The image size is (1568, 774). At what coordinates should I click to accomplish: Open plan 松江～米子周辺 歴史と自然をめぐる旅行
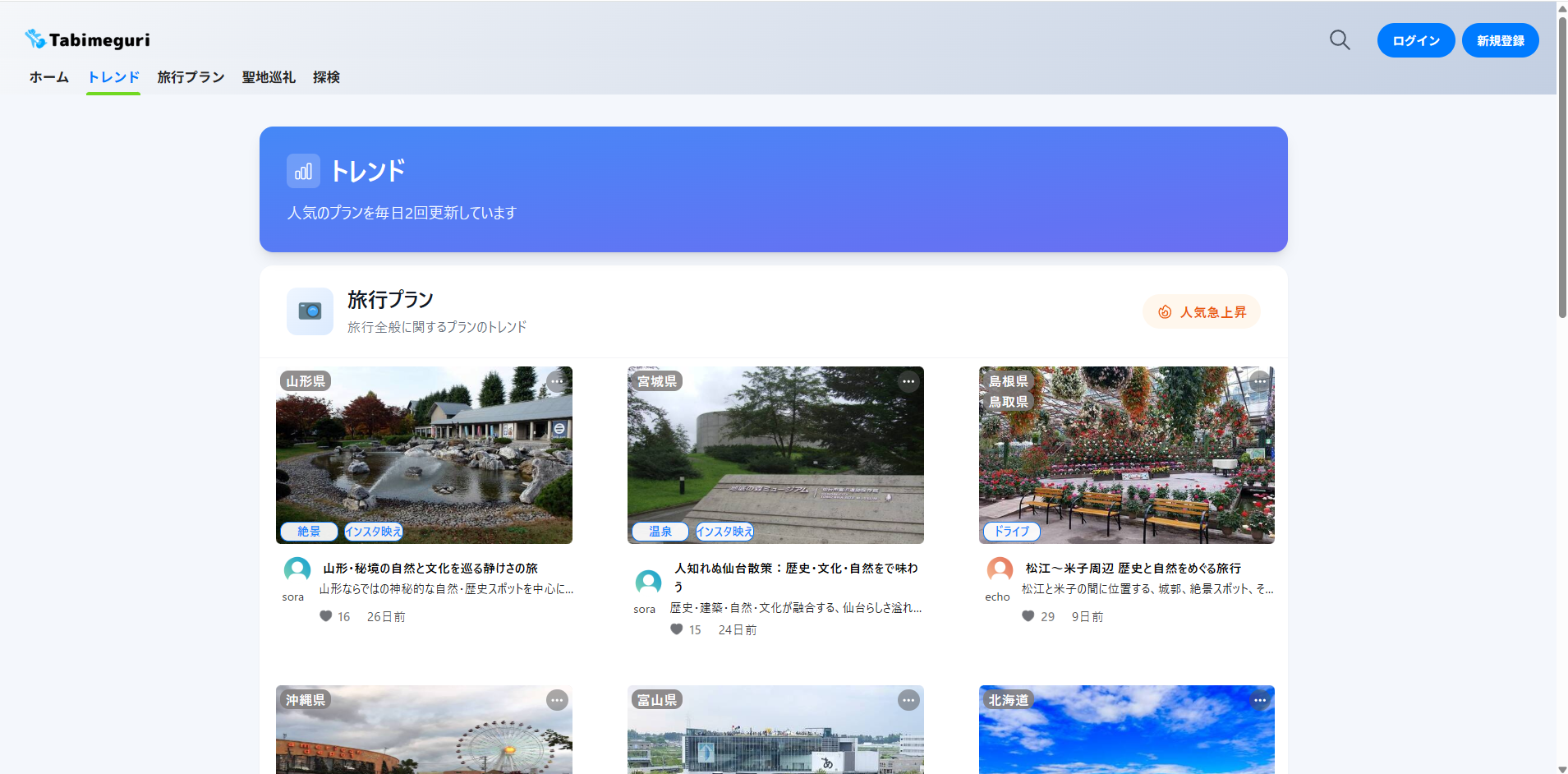click(x=1133, y=569)
